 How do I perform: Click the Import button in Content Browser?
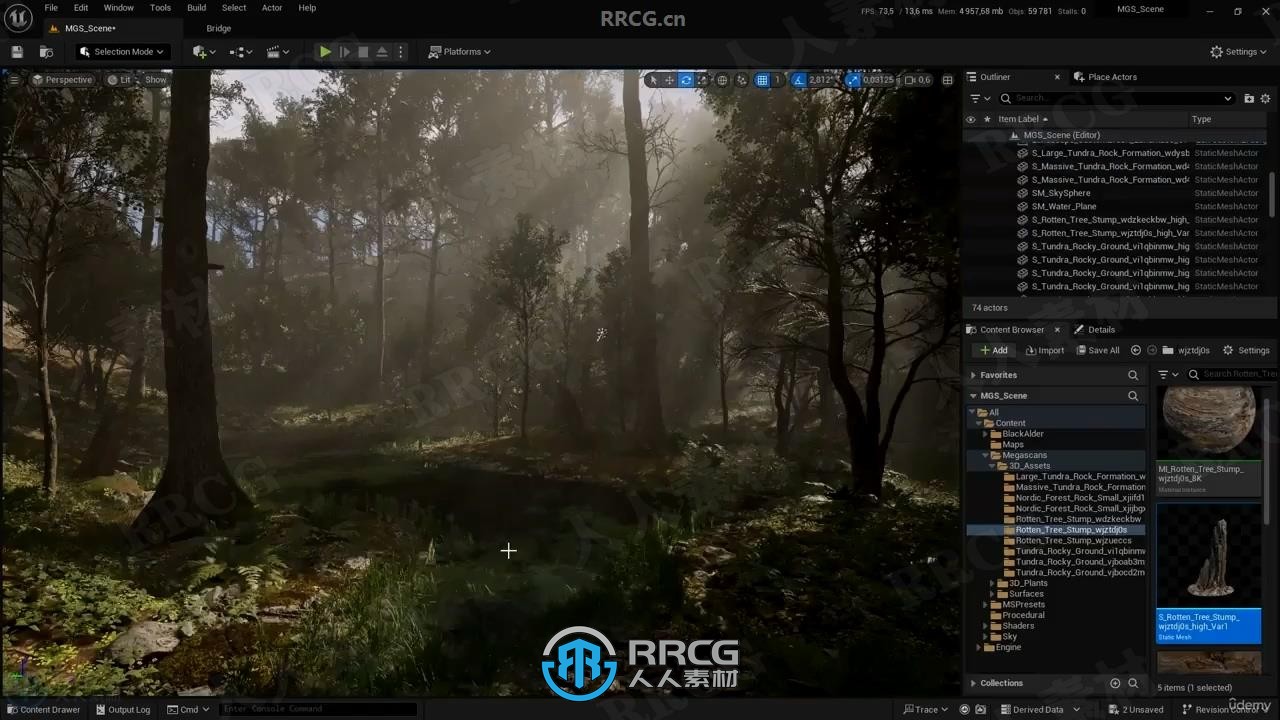pos(1044,350)
